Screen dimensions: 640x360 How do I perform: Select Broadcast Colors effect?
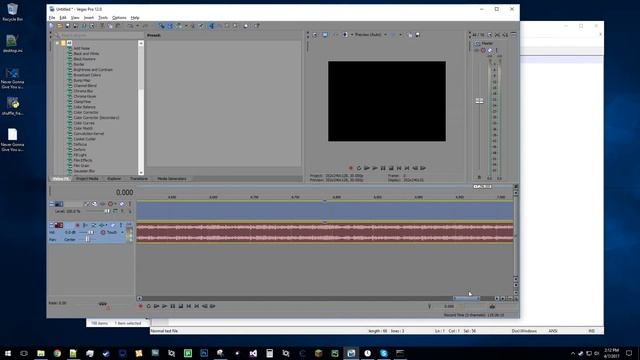(87, 75)
